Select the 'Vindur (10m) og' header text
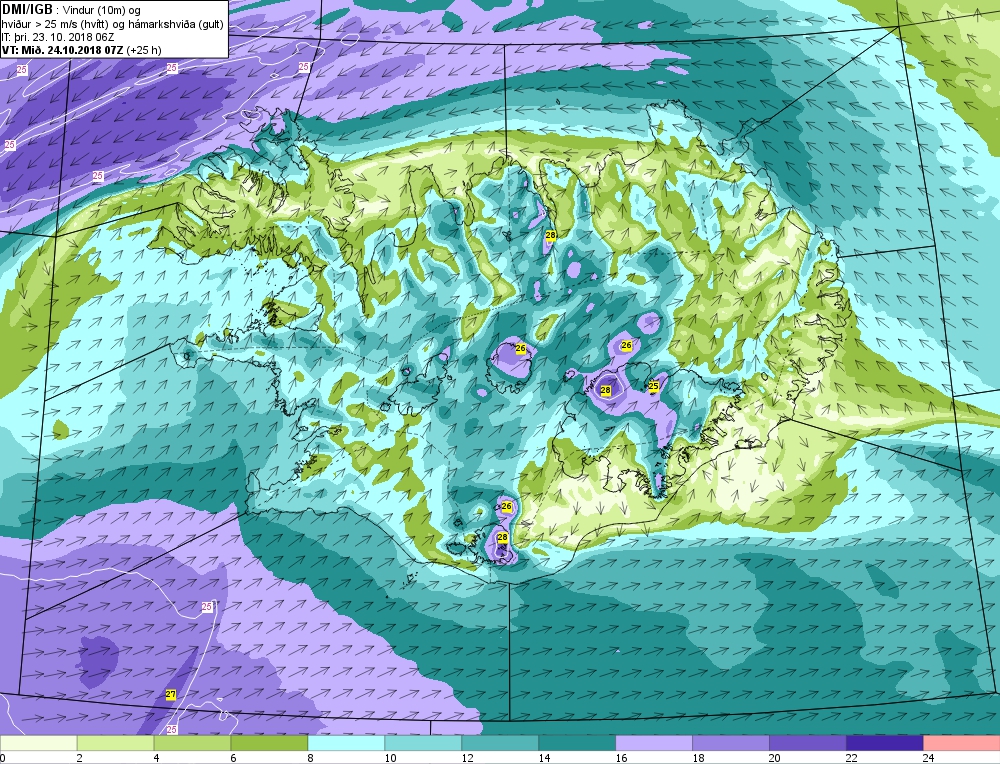 pyautogui.click(x=102, y=11)
